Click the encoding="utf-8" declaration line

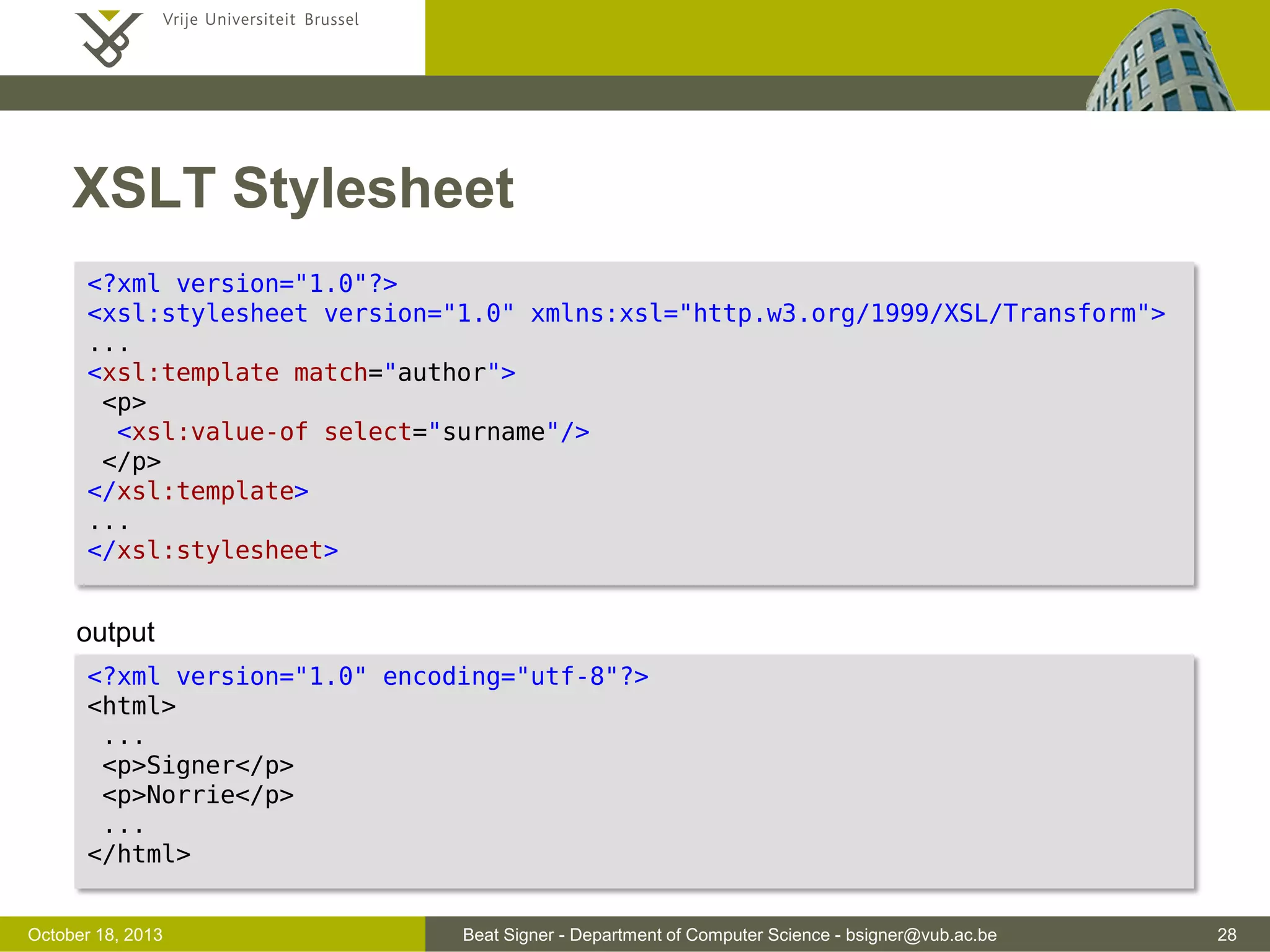368,676
